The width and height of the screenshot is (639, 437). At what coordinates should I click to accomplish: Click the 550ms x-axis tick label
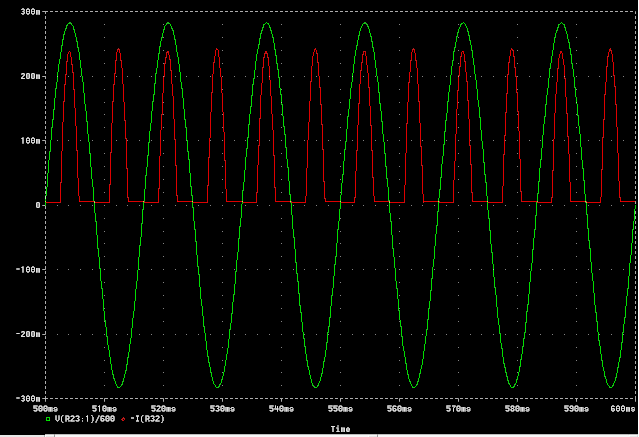coord(341,409)
